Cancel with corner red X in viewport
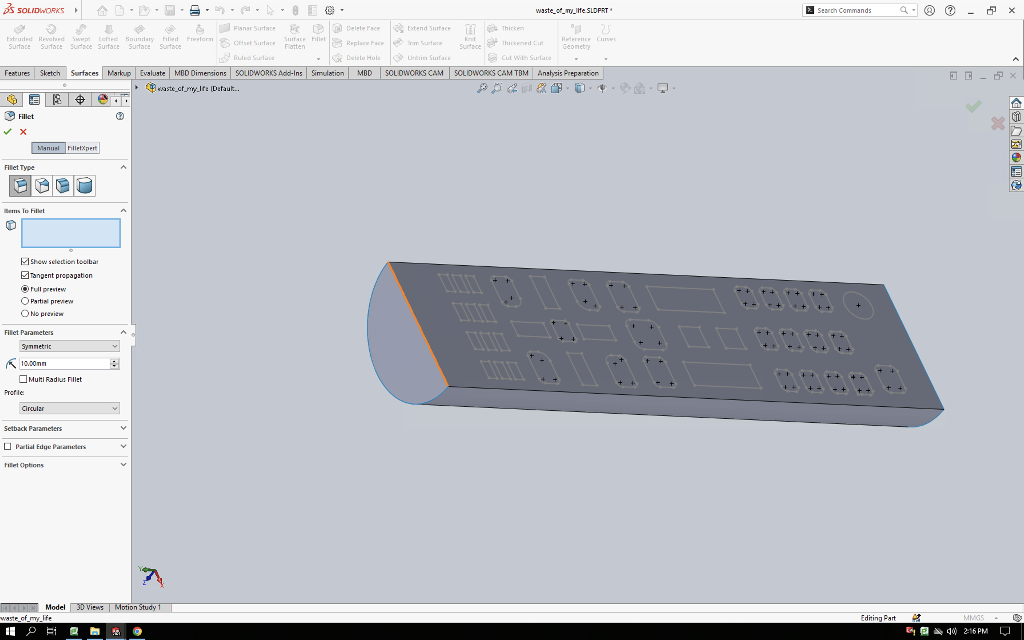Image resolution: width=1024 pixels, height=640 pixels. [x=998, y=123]
